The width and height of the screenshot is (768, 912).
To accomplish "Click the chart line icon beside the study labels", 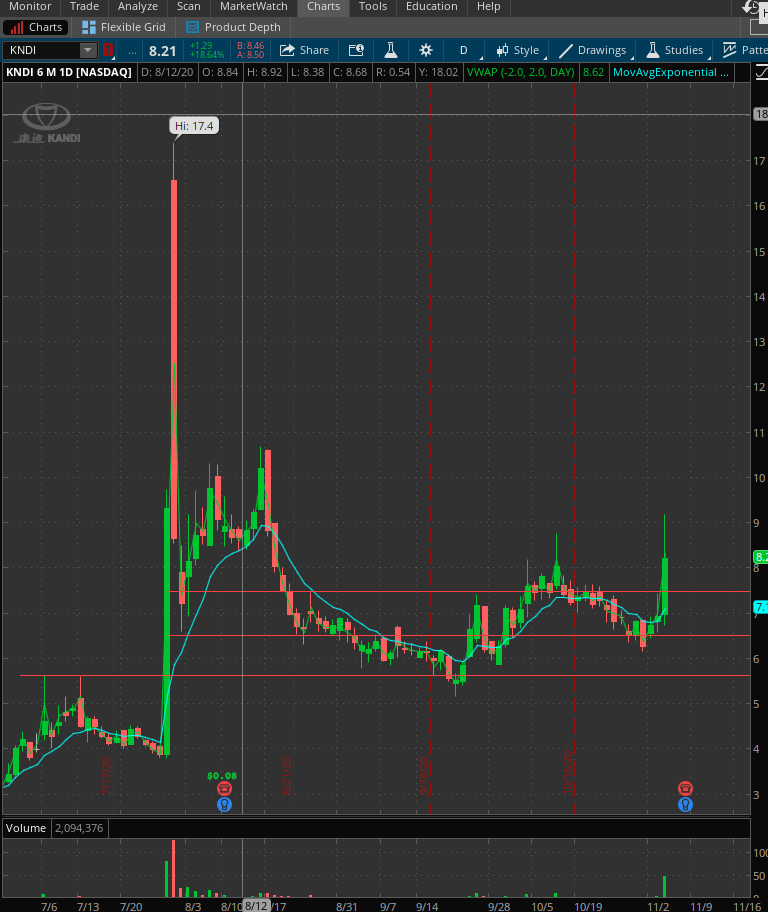I will click(761, 73).
